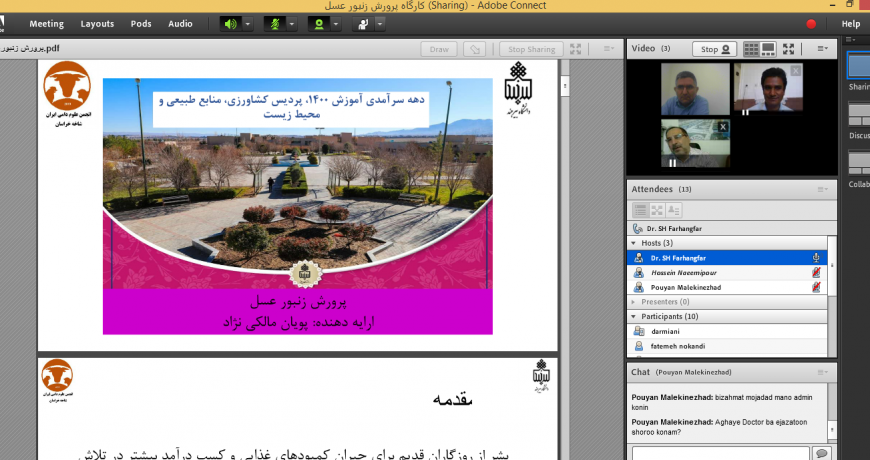Image resolution: width=870 pixels, height=460 pixels.
Task: Switch Video pod to filmstrip layout
Action: coord(768,49)
